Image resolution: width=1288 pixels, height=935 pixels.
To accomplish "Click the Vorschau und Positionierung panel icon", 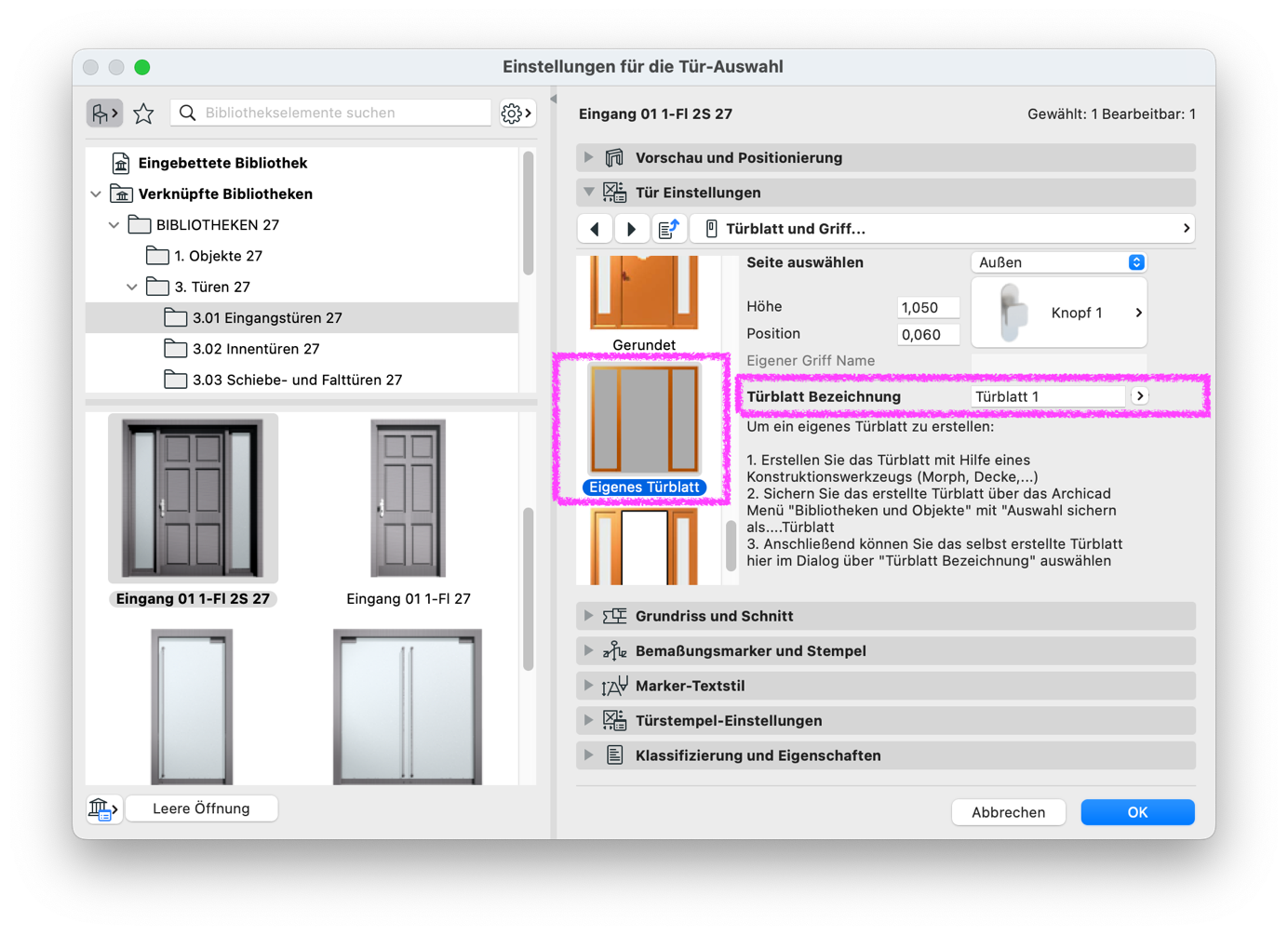I will click(x=614, y=158).
